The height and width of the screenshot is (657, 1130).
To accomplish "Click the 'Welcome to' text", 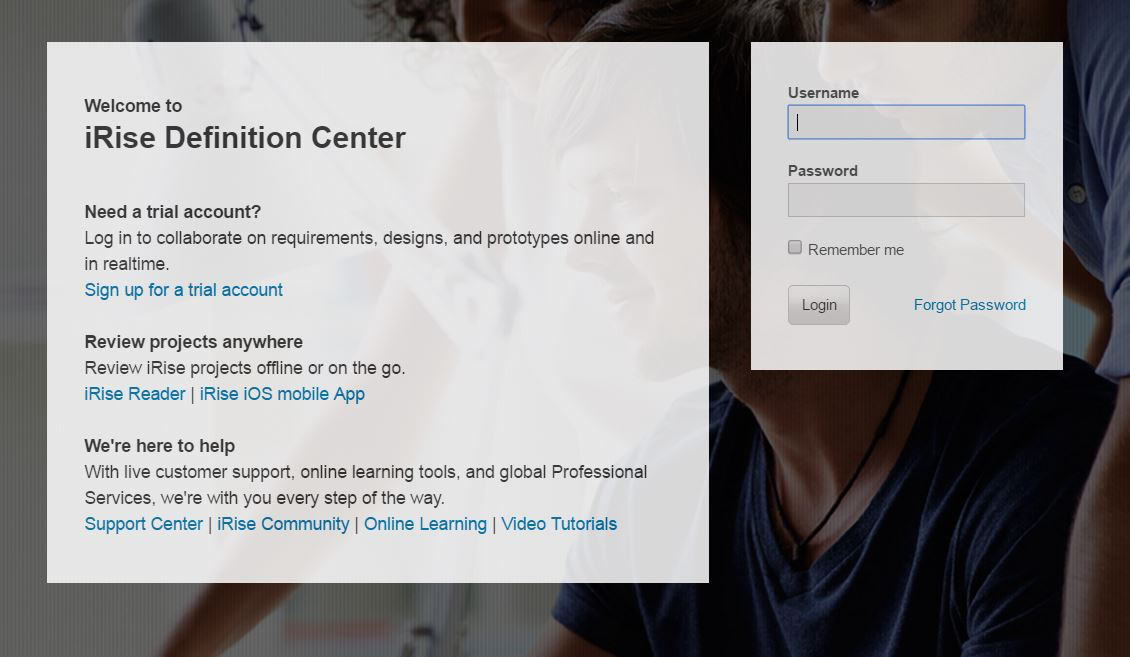I will (x=133, y=106).
